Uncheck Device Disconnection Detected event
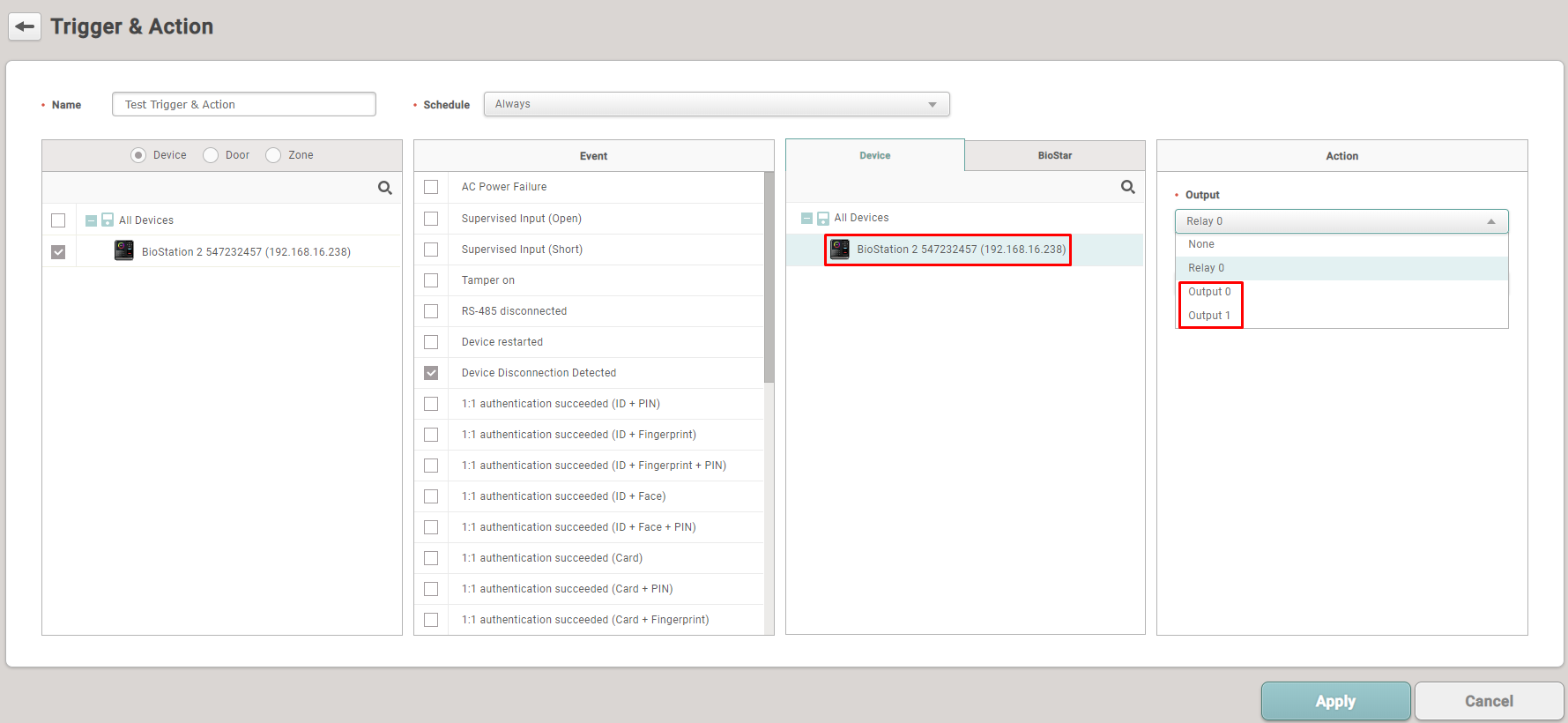The height and width of the screenshot is (723, 1568). [x=431, y=373]
